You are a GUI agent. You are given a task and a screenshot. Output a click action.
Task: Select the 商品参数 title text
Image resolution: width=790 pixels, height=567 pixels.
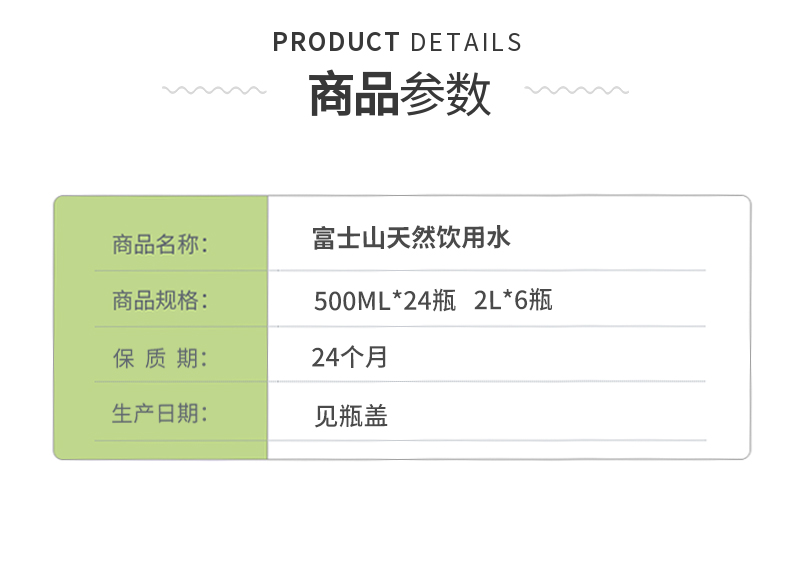[x=400, y=94]
